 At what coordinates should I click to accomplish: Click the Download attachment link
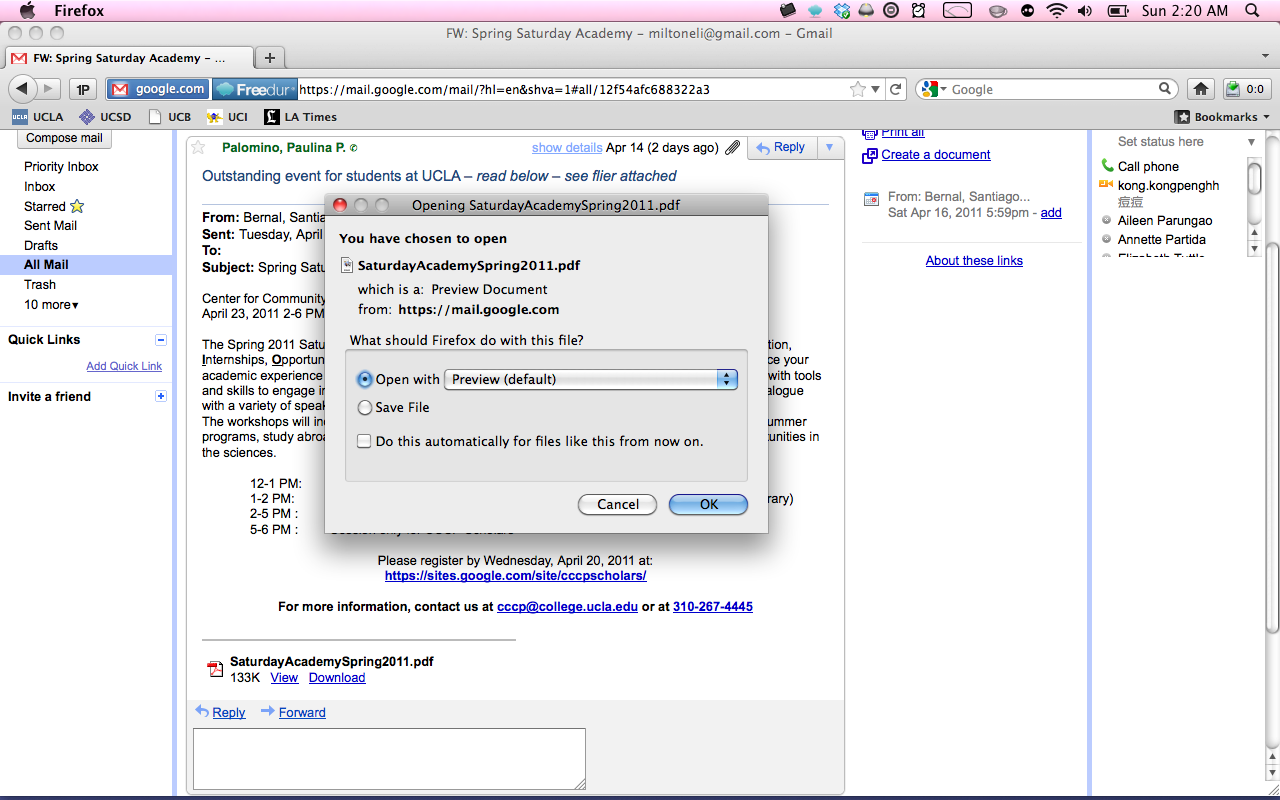tap(337, 678)
